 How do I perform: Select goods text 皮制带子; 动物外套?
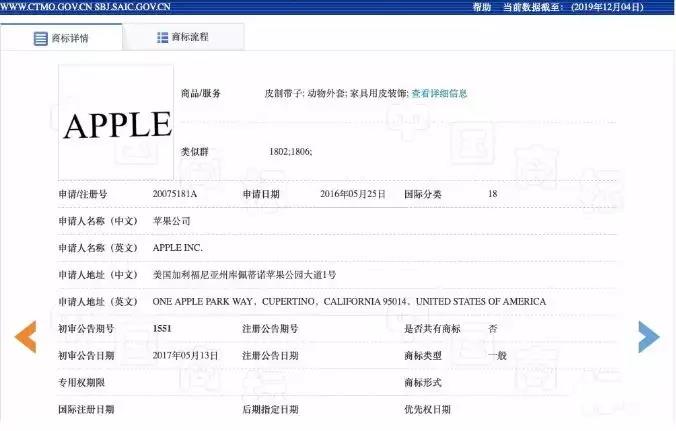click(x=306, y=93)
